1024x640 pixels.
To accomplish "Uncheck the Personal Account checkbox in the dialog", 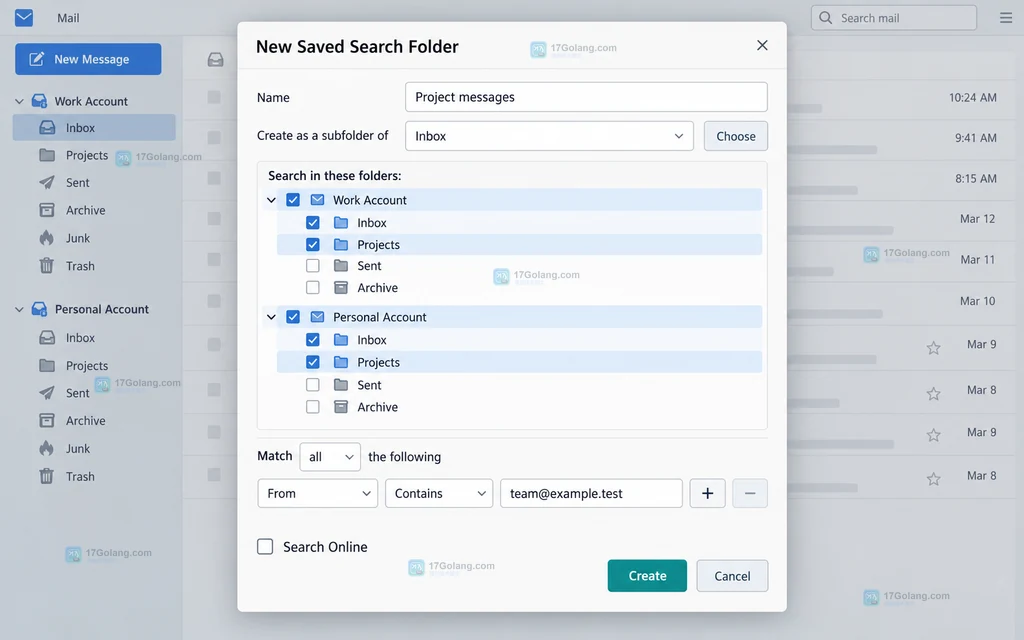I will 293,317.
